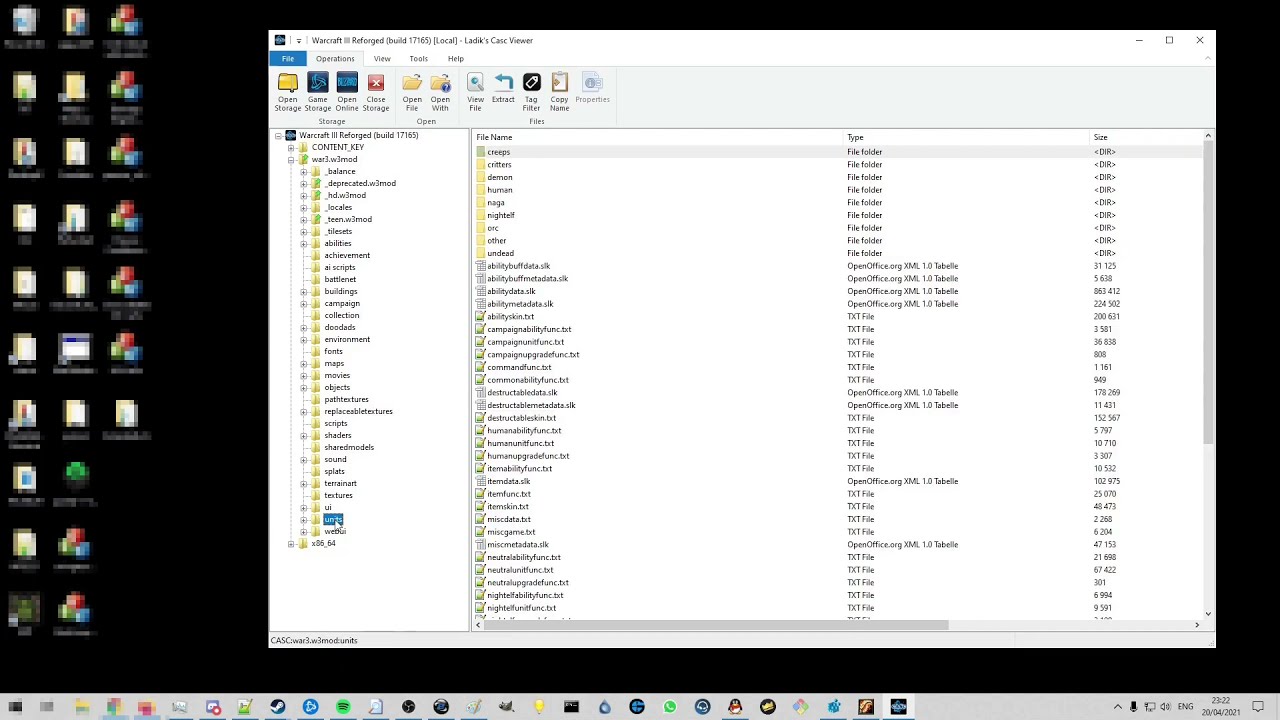1280x720 pixels.
Task: Click the status bar path CASC:war3.w3mod:units
Action: [x=314, y=640]
